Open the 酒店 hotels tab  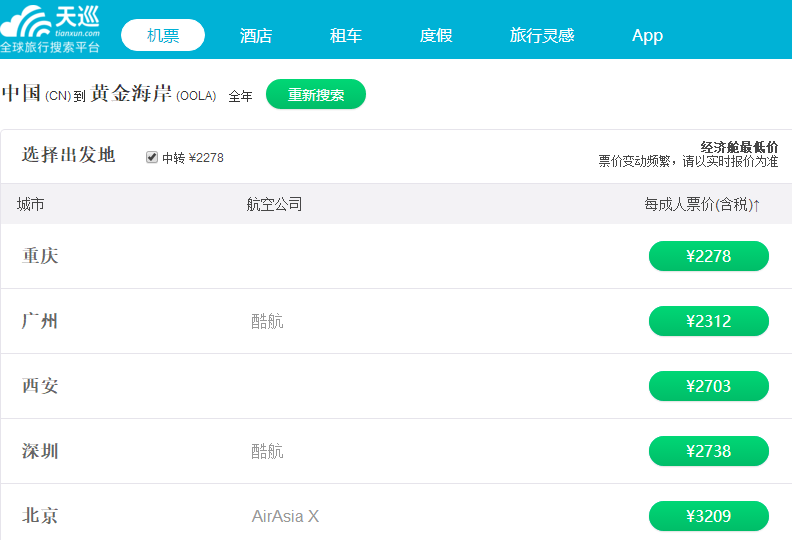tap(256, 35)
